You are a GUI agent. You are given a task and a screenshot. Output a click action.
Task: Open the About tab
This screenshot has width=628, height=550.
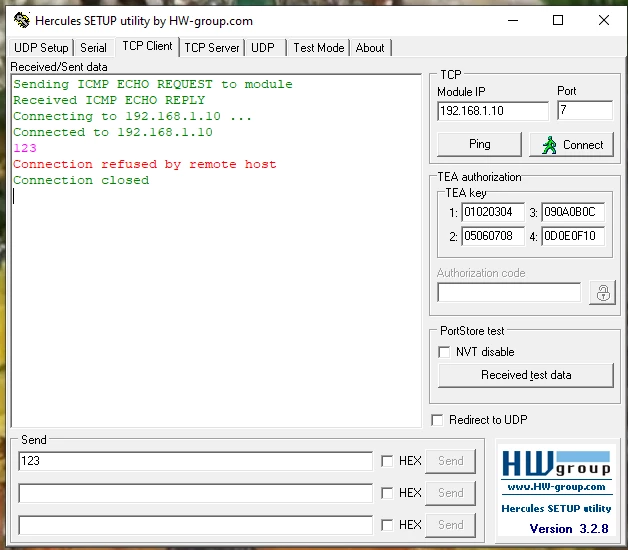click(x=370, y=48)
